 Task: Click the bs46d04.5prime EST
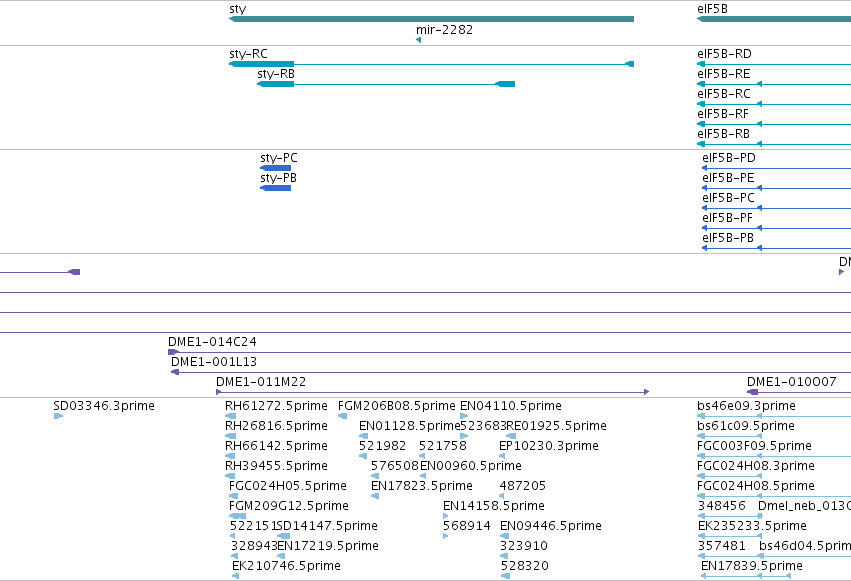[804, 556]
